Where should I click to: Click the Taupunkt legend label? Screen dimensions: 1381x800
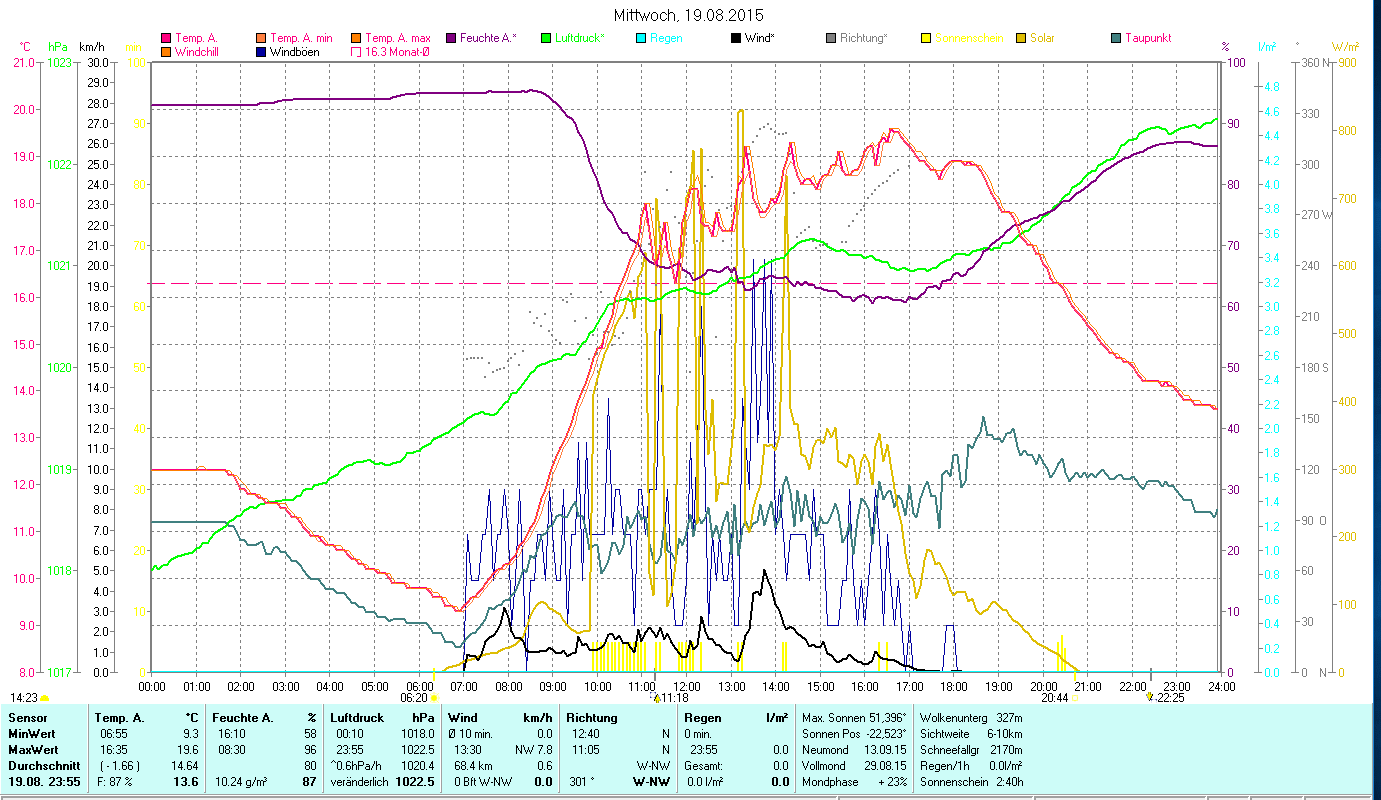click(1148, 39)
